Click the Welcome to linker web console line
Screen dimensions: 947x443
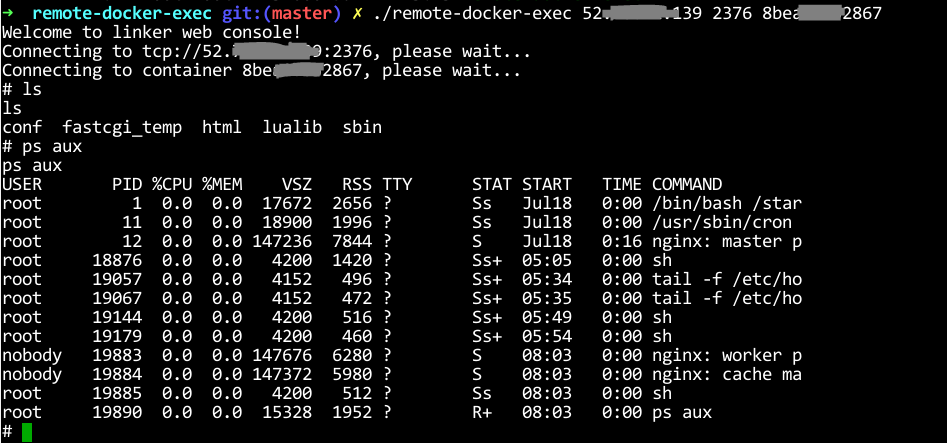(152, 32)
